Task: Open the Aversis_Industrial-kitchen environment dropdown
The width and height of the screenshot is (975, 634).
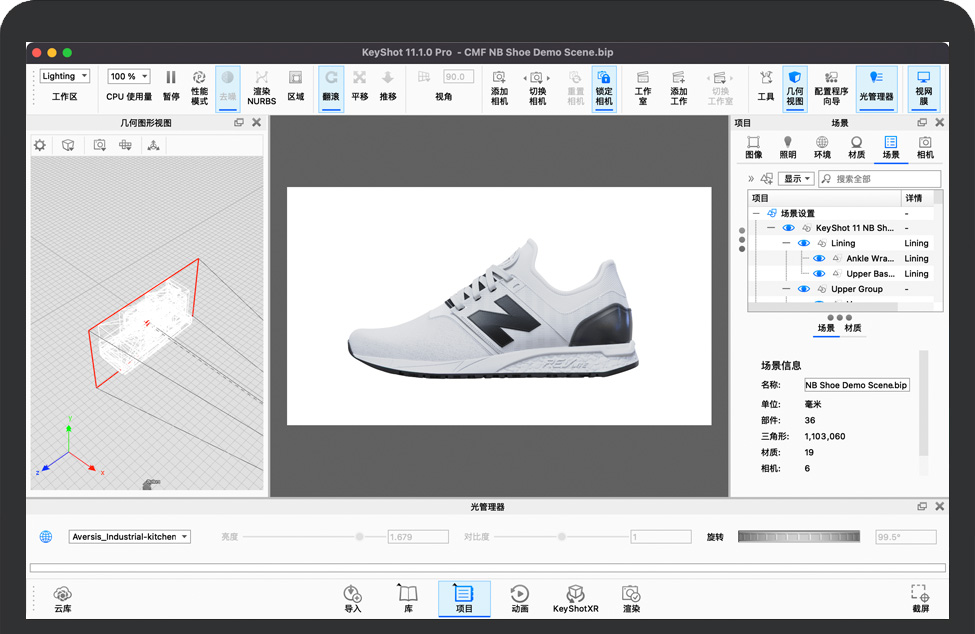Action: (x=130, y=537)
